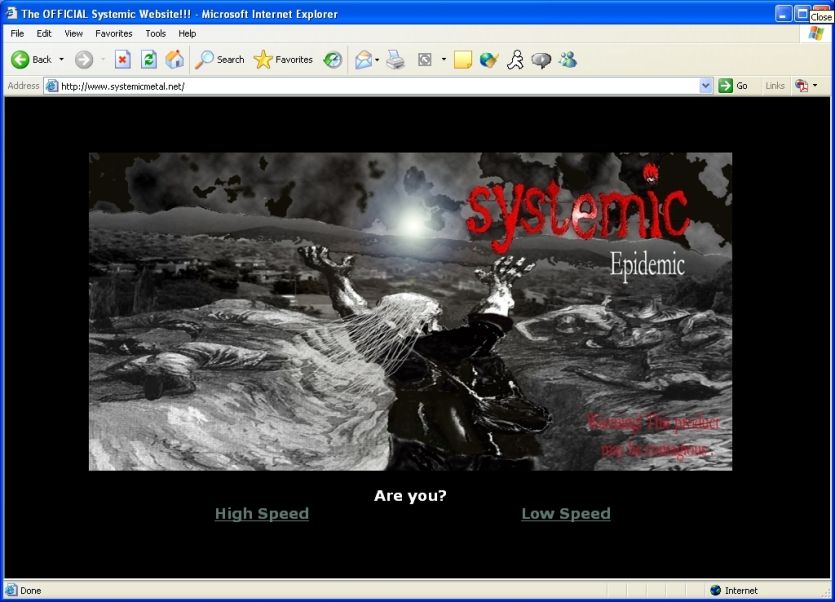The height and width of the screenshot is (602, 835).
Task: Open the Tools menu
Action: (155, 33)
